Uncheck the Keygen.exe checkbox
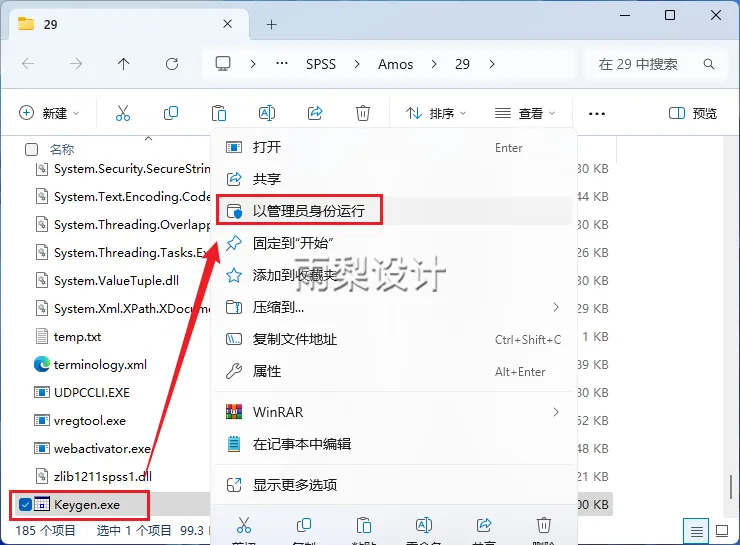Viewport: 740px width, 545px height. click(25, 504)
